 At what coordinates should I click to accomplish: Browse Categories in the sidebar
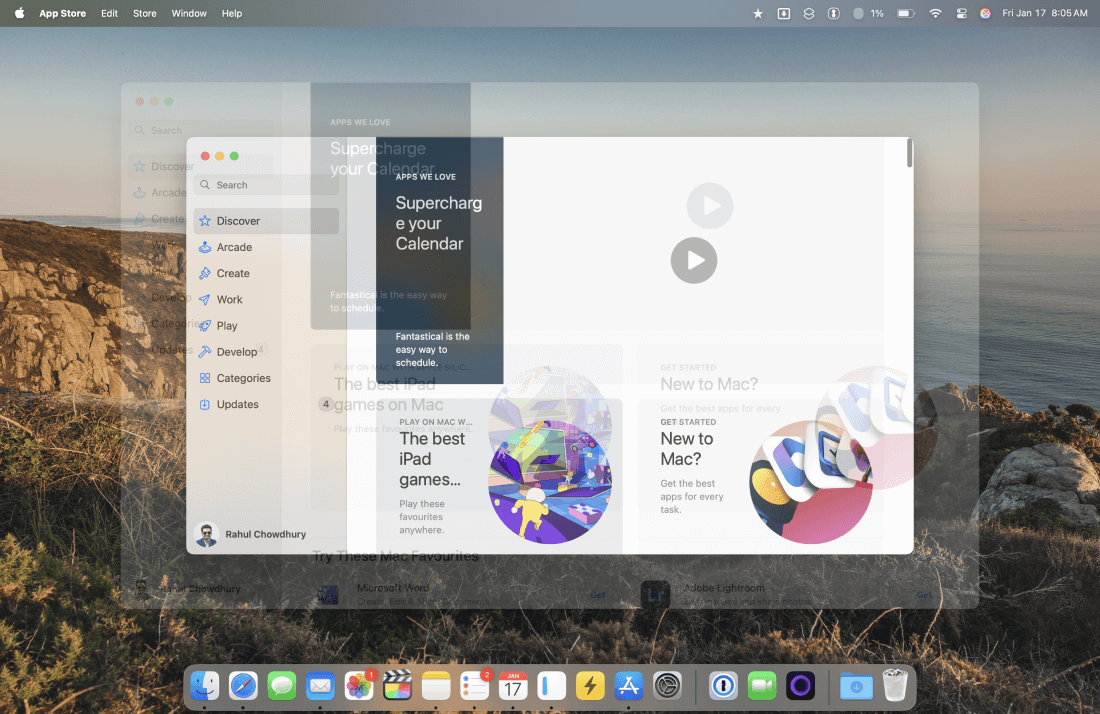pyautogui.click(x=243, y=378)
